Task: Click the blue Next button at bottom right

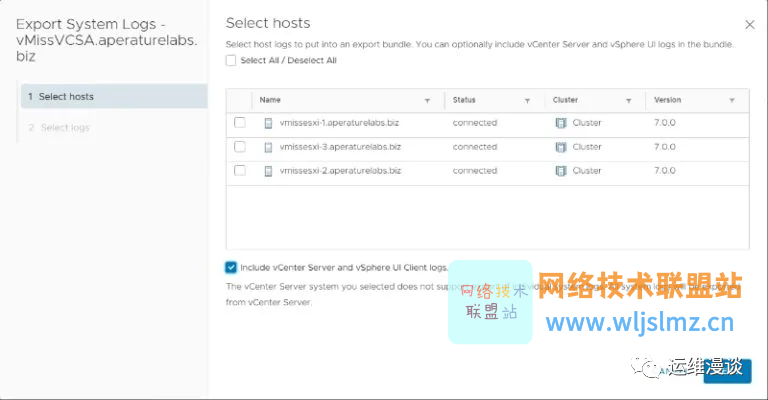Action: point(727,371)
